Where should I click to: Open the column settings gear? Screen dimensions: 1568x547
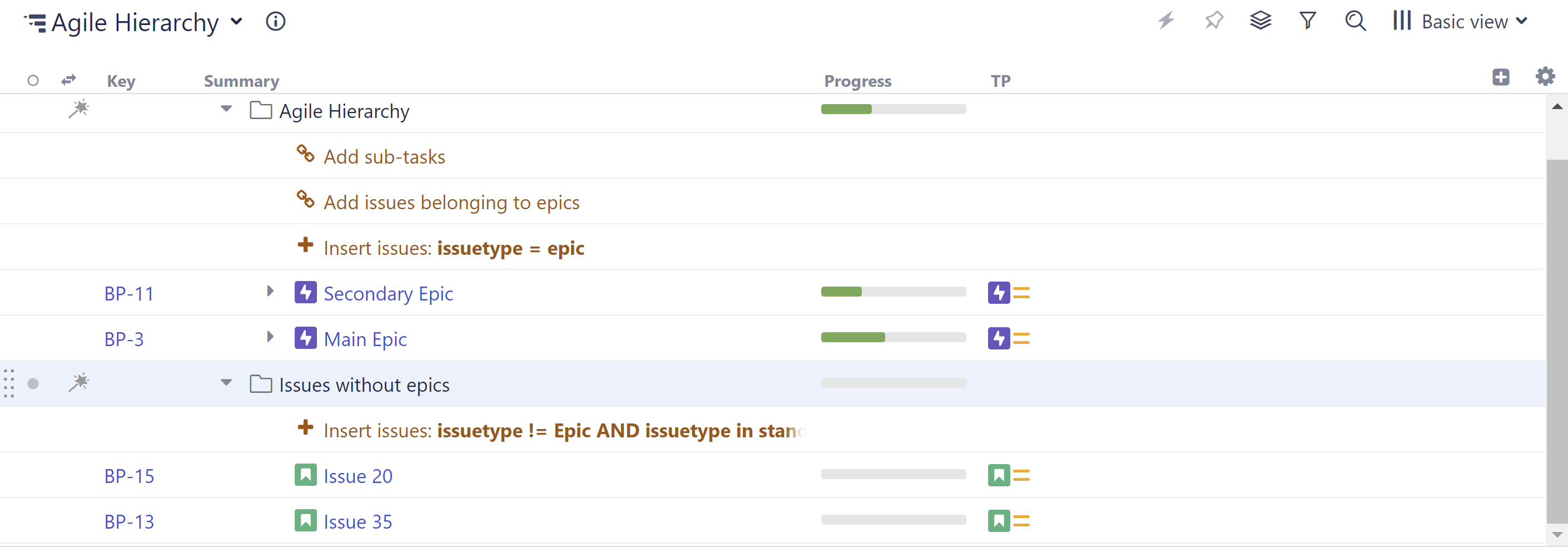pos(1545,77)
